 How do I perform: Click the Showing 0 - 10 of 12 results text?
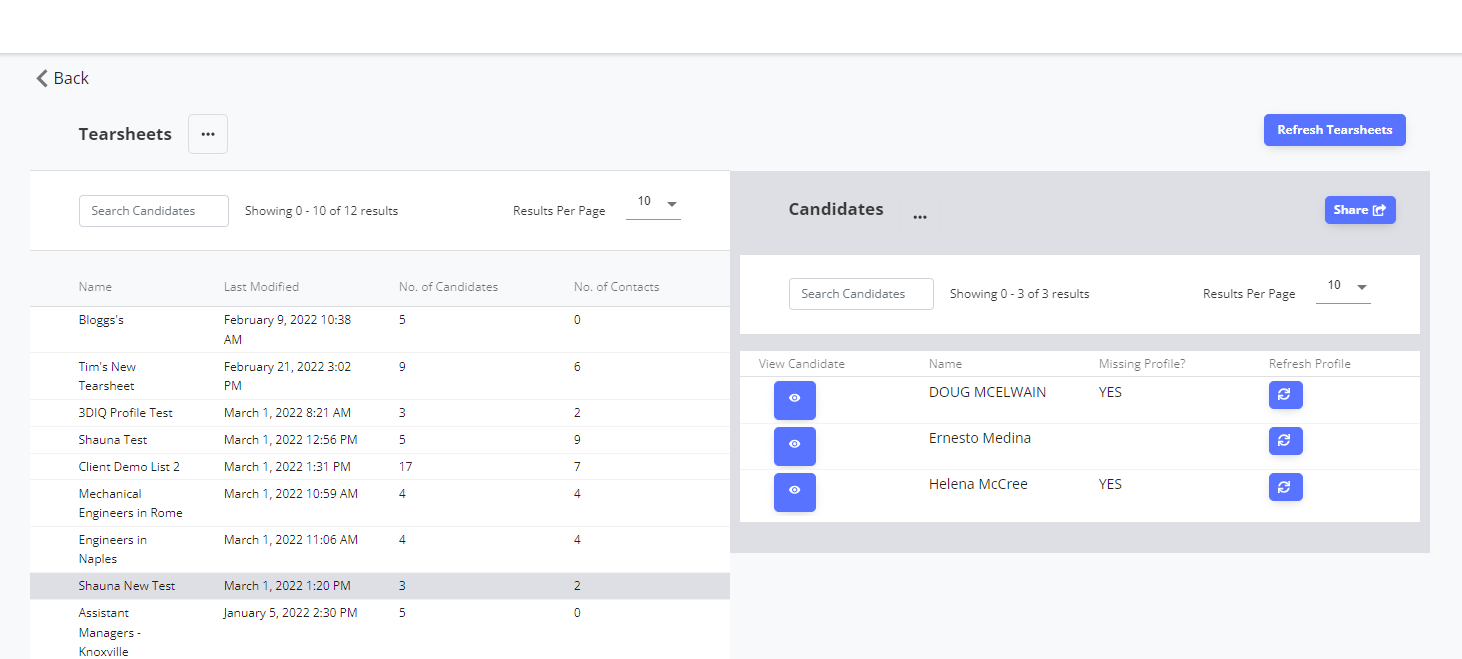tap(321, 211)
